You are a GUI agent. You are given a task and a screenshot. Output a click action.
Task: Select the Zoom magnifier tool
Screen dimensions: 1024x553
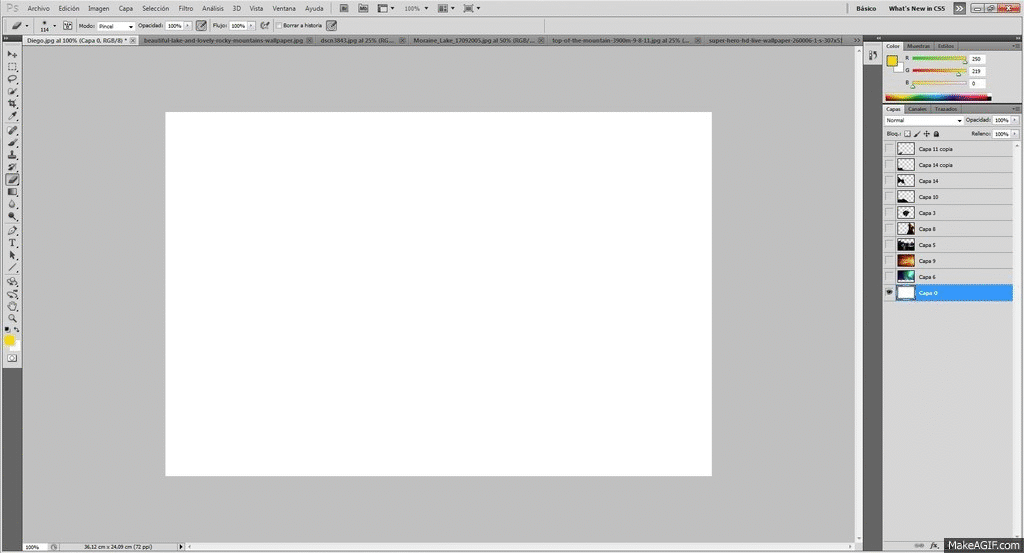point(13,318)
